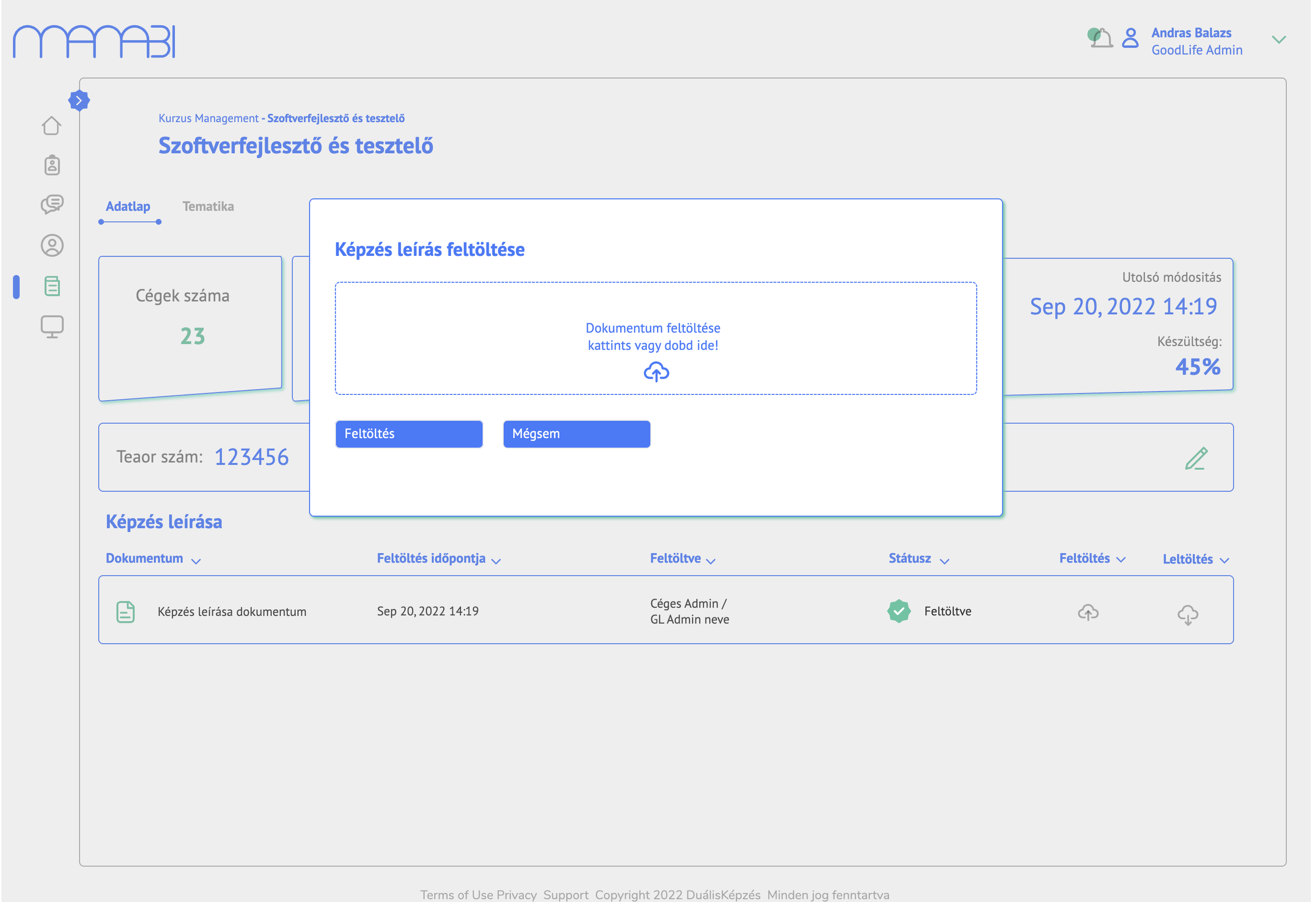Switch to the Tematika tab
The image size is (1316, 902).
208,206
